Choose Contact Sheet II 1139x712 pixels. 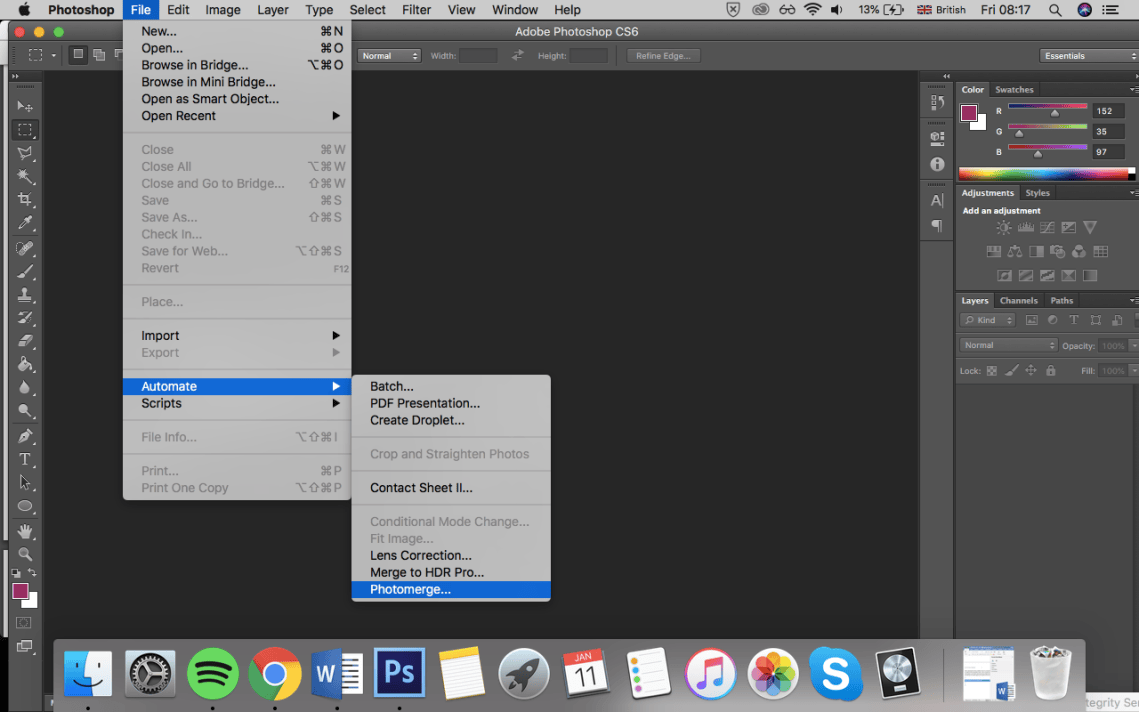click(x=451, y=488)
